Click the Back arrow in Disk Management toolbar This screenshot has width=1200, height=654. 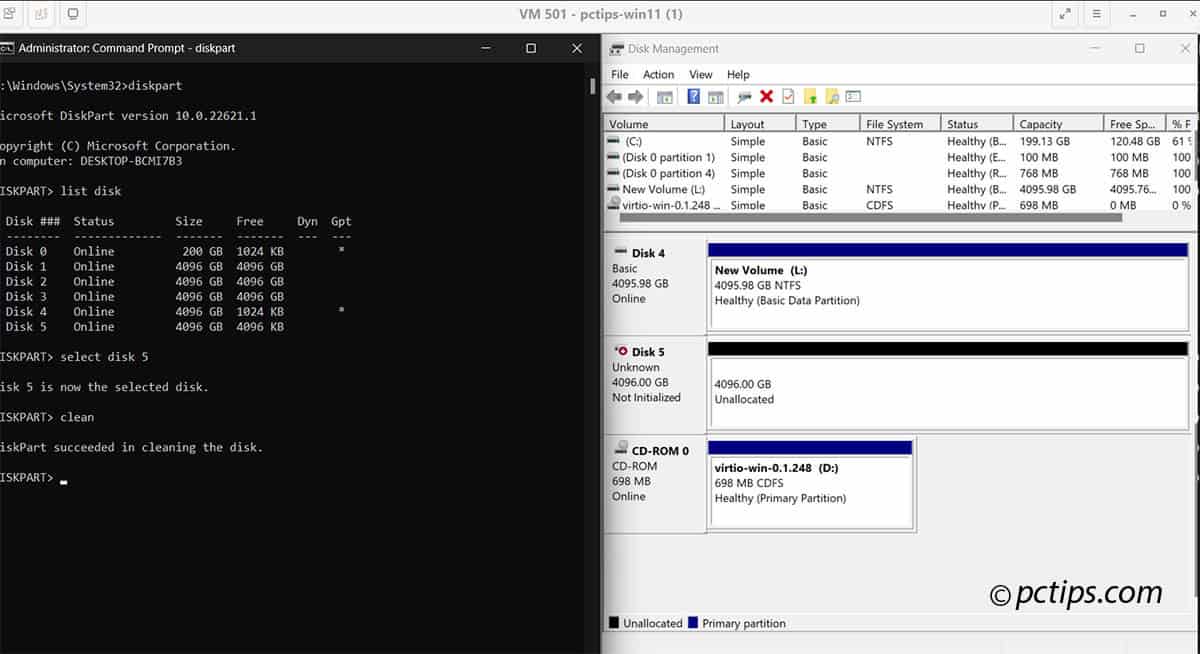point(614,95)
